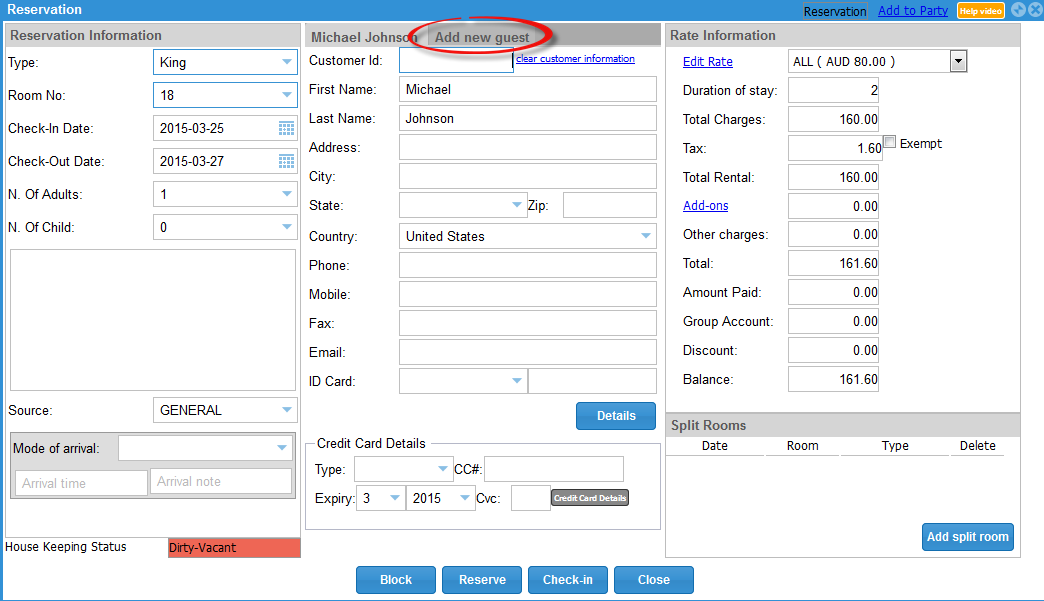Click the Help video badge
The width and height of the screenshot is (1044, 601).
click(x=980, y=11)
